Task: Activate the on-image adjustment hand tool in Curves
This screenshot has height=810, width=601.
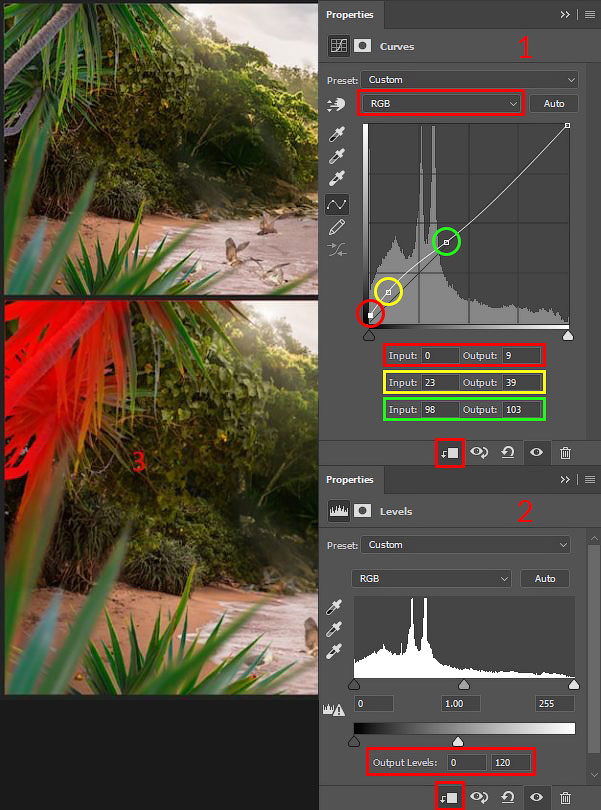Action: [x=336, y=105]
